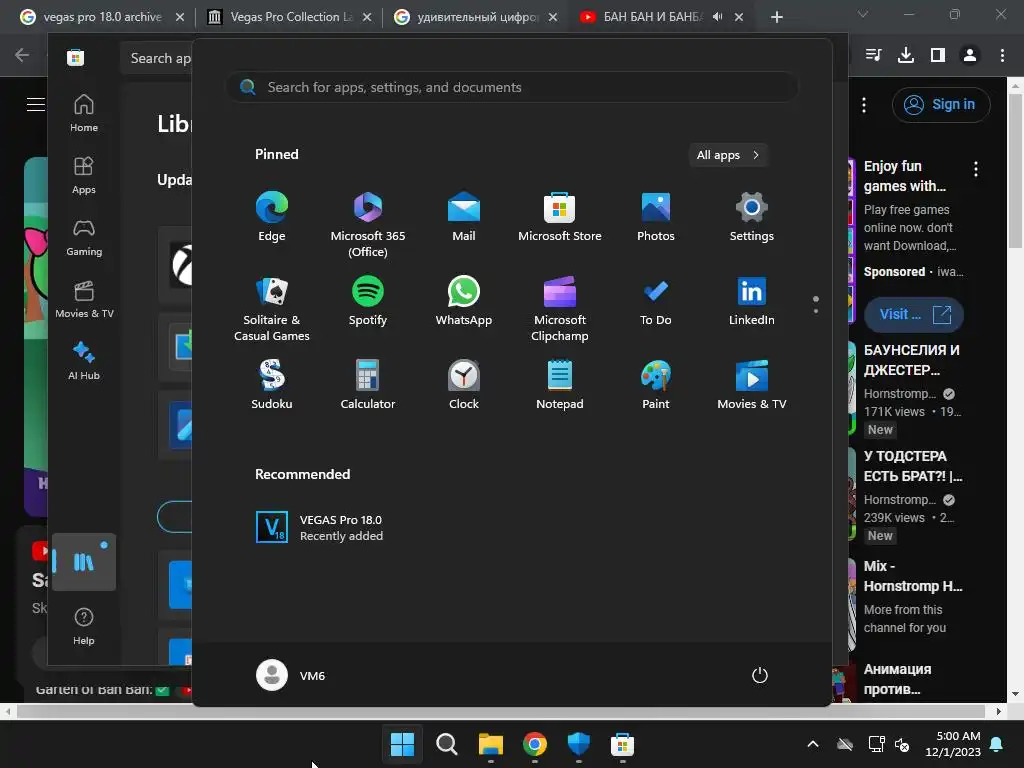Click the sponsored Visit button
Screen dimensions: 1024x768
point(914,314)
